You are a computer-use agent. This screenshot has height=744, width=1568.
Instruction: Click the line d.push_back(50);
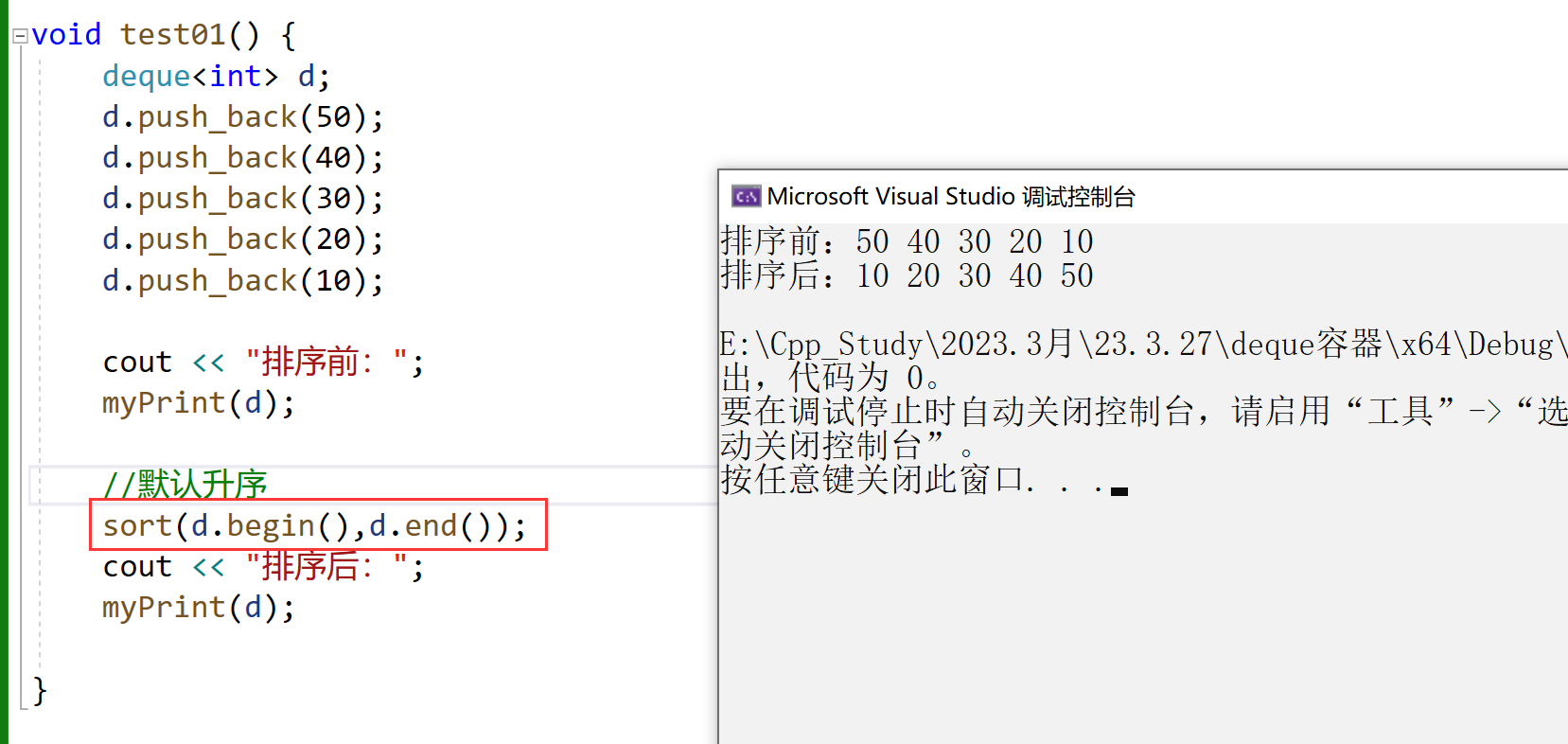point(243,117)
